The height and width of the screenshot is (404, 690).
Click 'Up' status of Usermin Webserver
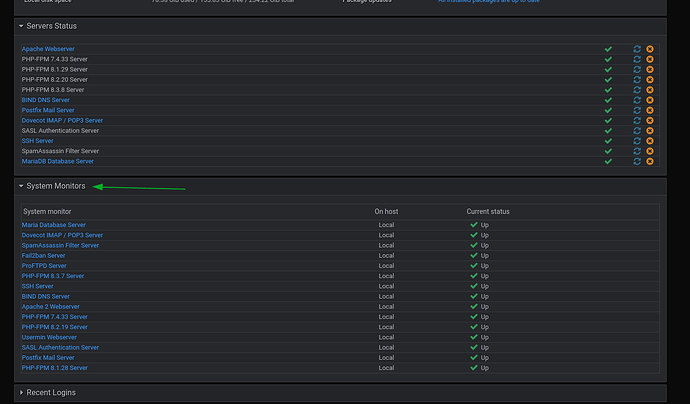pos(484,337)
